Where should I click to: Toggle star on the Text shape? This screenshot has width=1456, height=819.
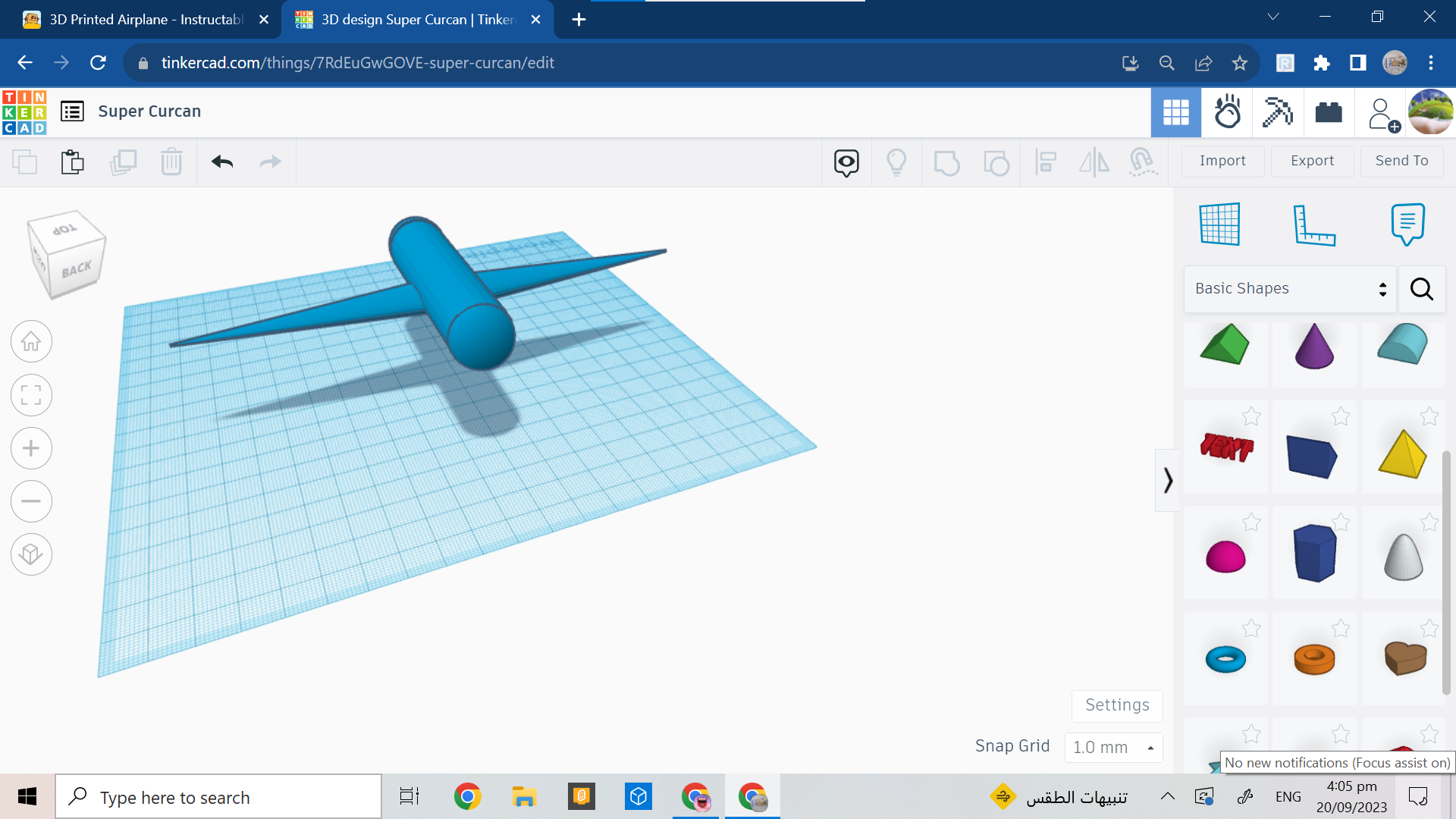pos(1251,416)
